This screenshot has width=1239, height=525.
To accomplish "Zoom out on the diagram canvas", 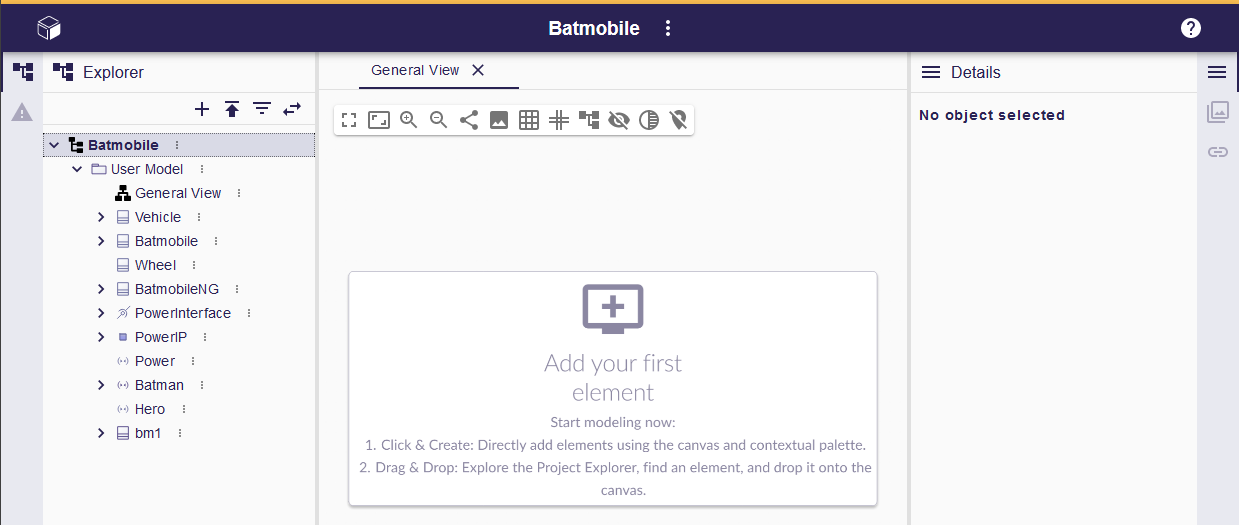I will pos(438,121).
